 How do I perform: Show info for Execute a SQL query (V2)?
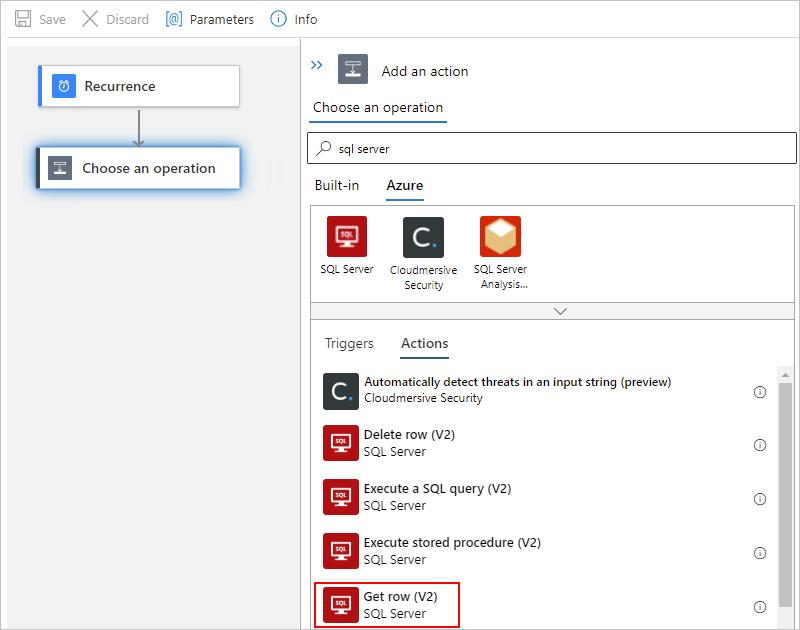click(760, 499)
